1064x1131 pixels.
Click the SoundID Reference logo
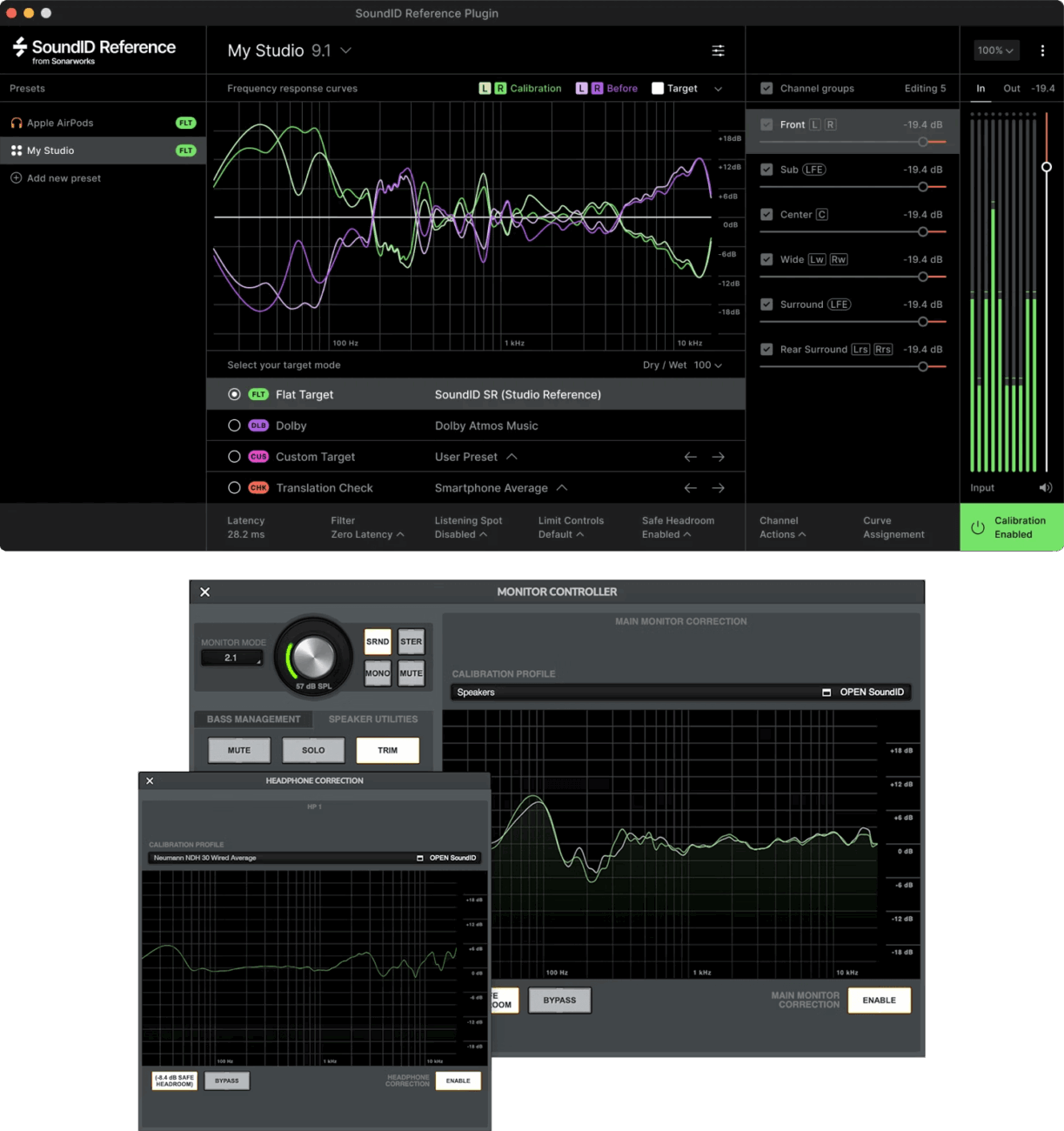(x=94, y=50)
